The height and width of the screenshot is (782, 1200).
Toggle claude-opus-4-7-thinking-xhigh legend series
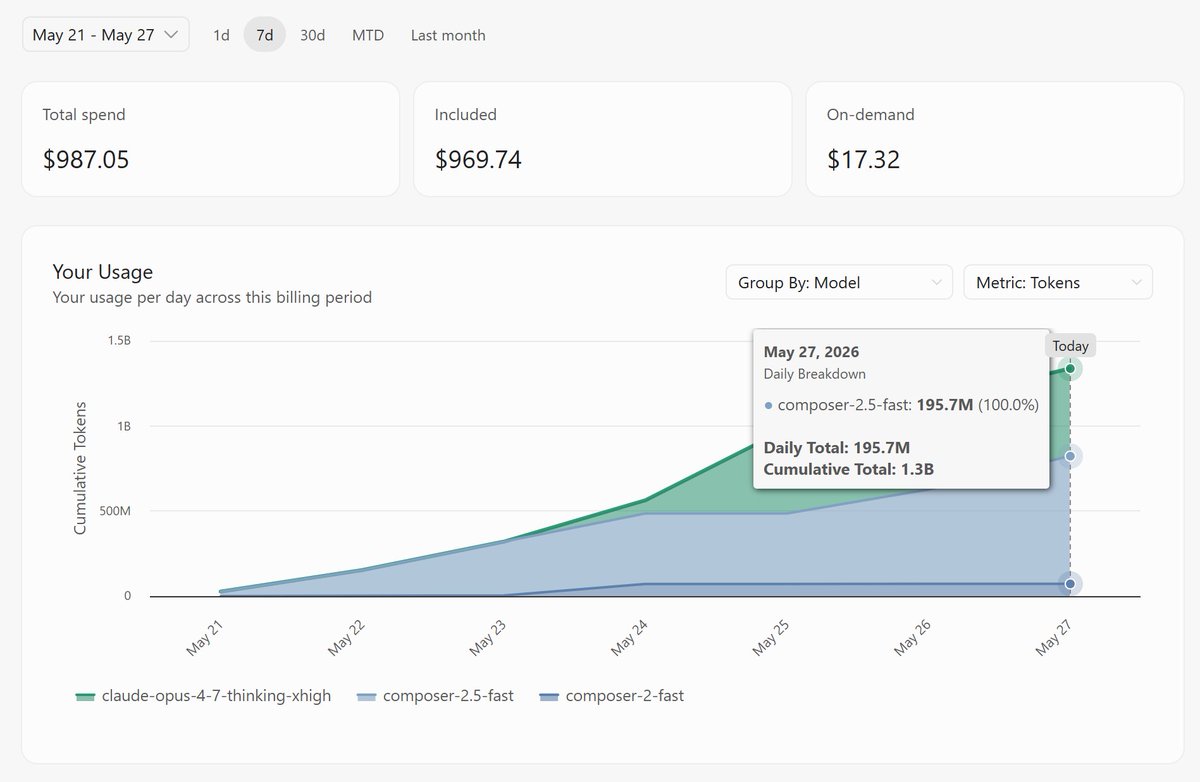pos(203,695)
